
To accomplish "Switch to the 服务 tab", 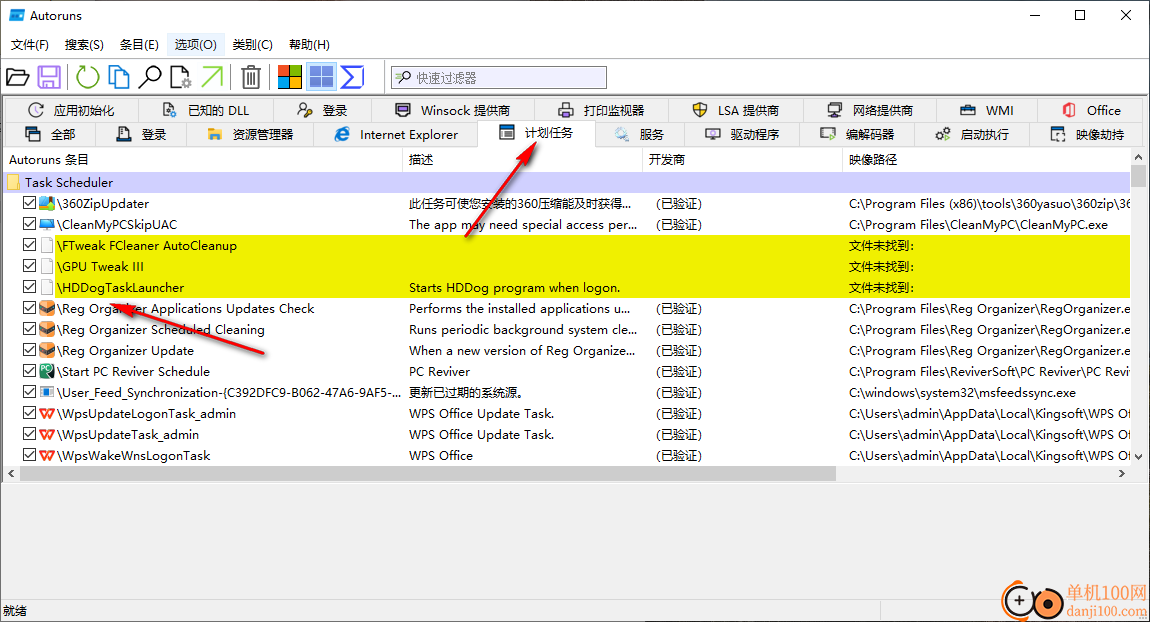I will tap(639, 134).
